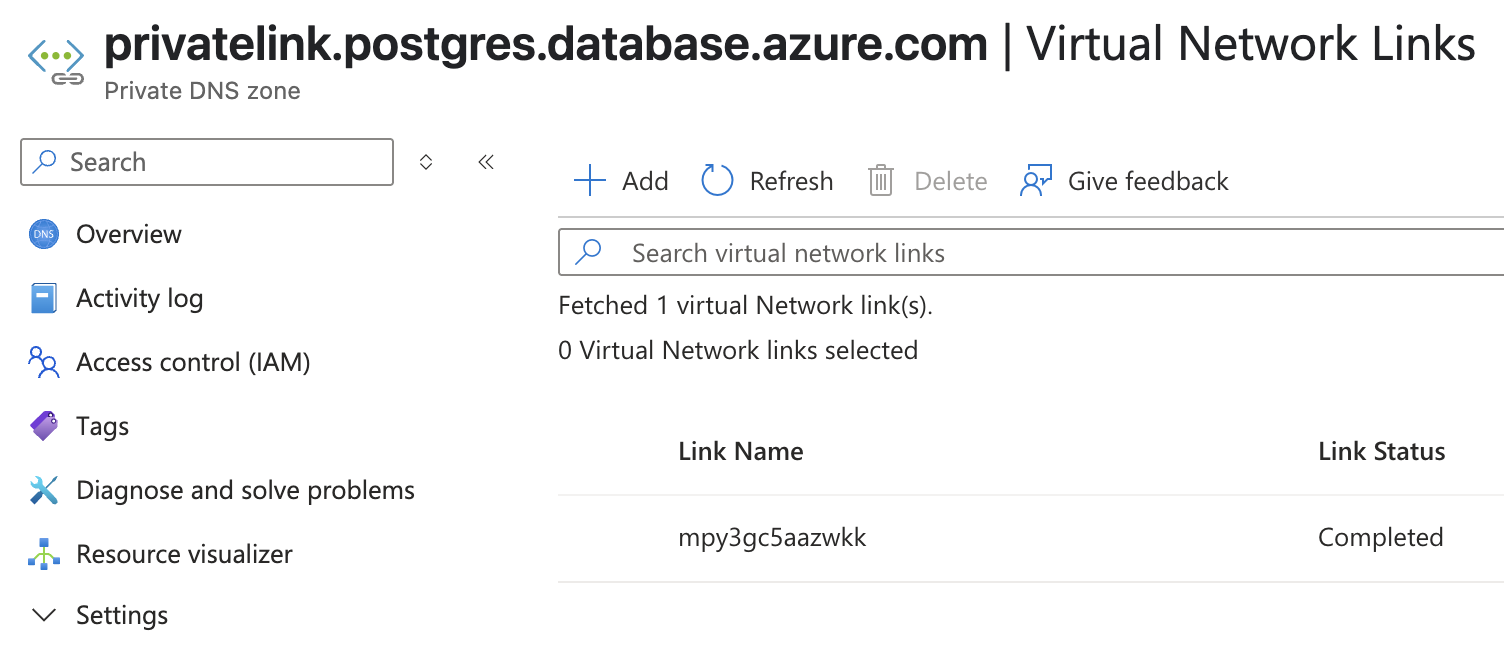
Task: Expand the Settings section chevron
Action: click(x=44, y=615)
